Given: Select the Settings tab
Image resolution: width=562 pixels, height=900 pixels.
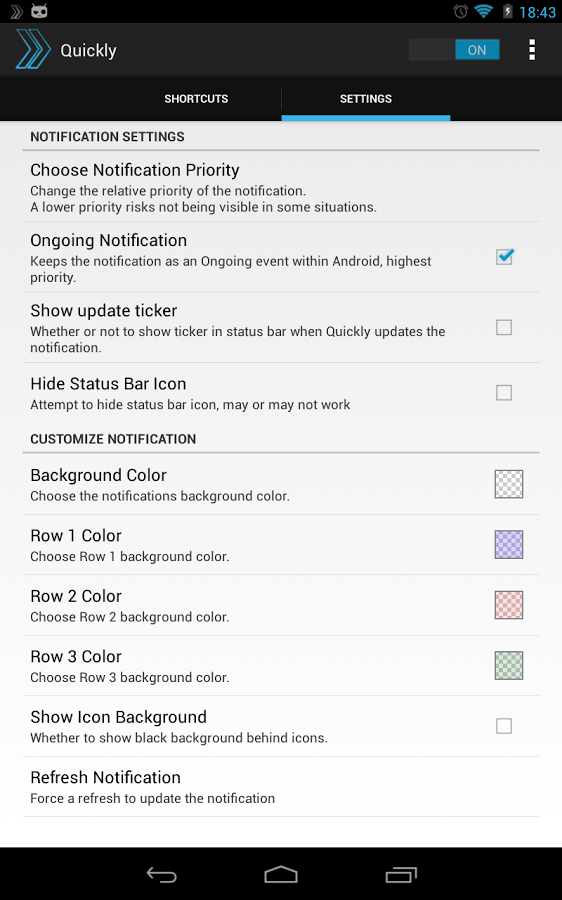Looking at the screenshot, I should tap(366, 99).
